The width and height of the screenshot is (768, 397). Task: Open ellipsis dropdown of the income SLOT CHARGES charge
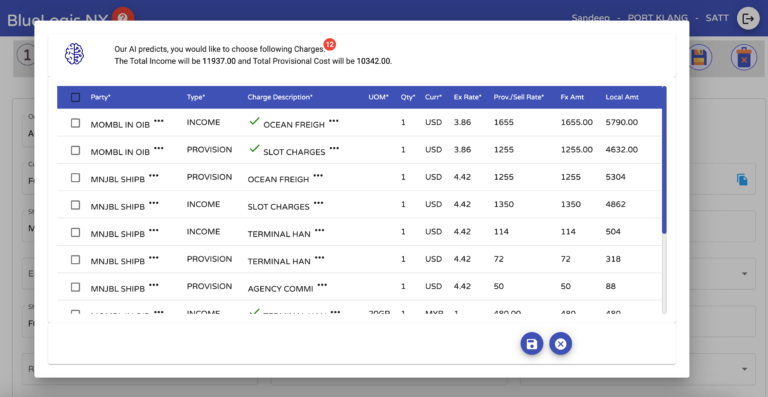coord(318,202)
